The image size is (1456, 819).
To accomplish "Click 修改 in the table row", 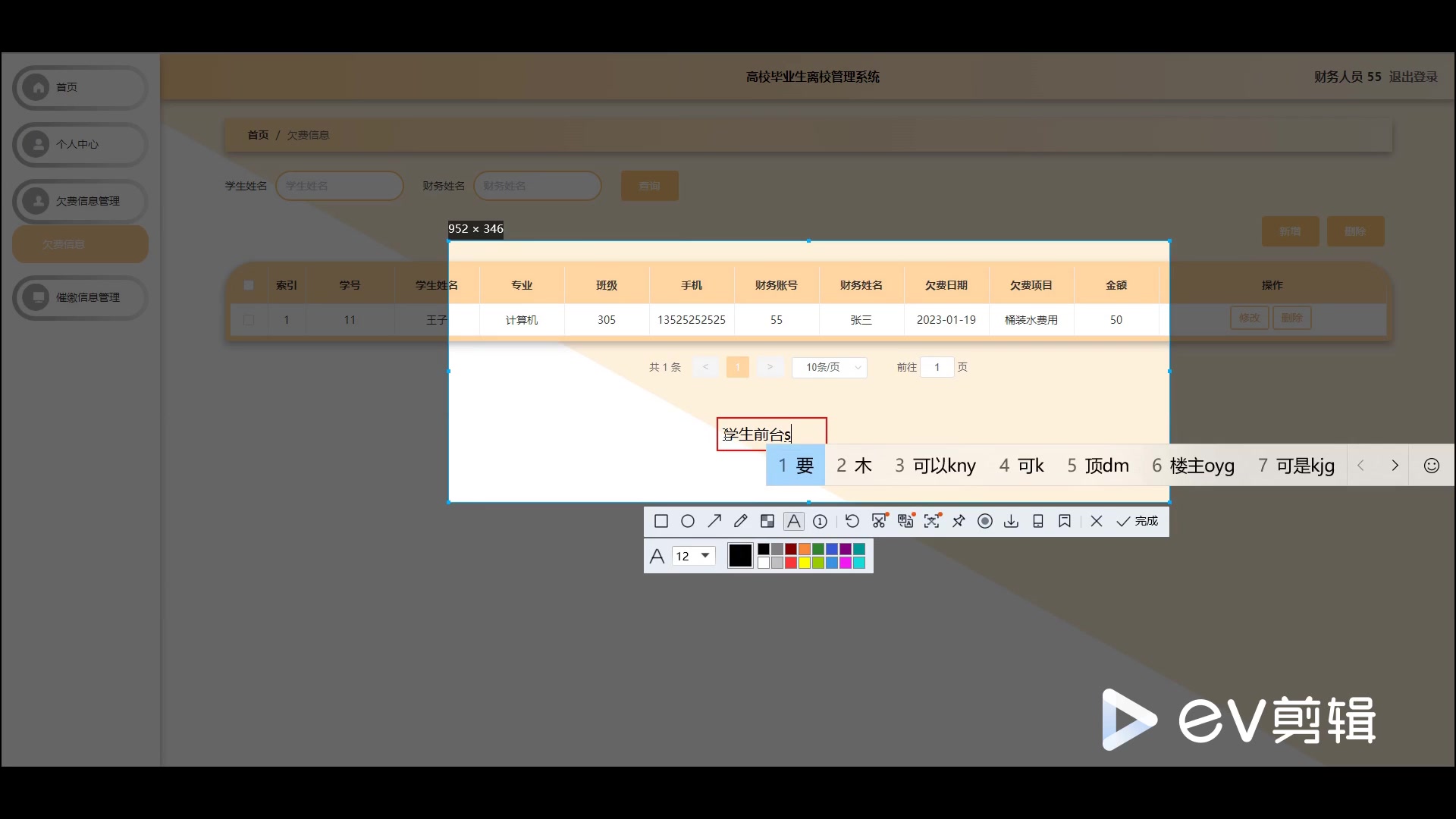I will coord(1250,318).
